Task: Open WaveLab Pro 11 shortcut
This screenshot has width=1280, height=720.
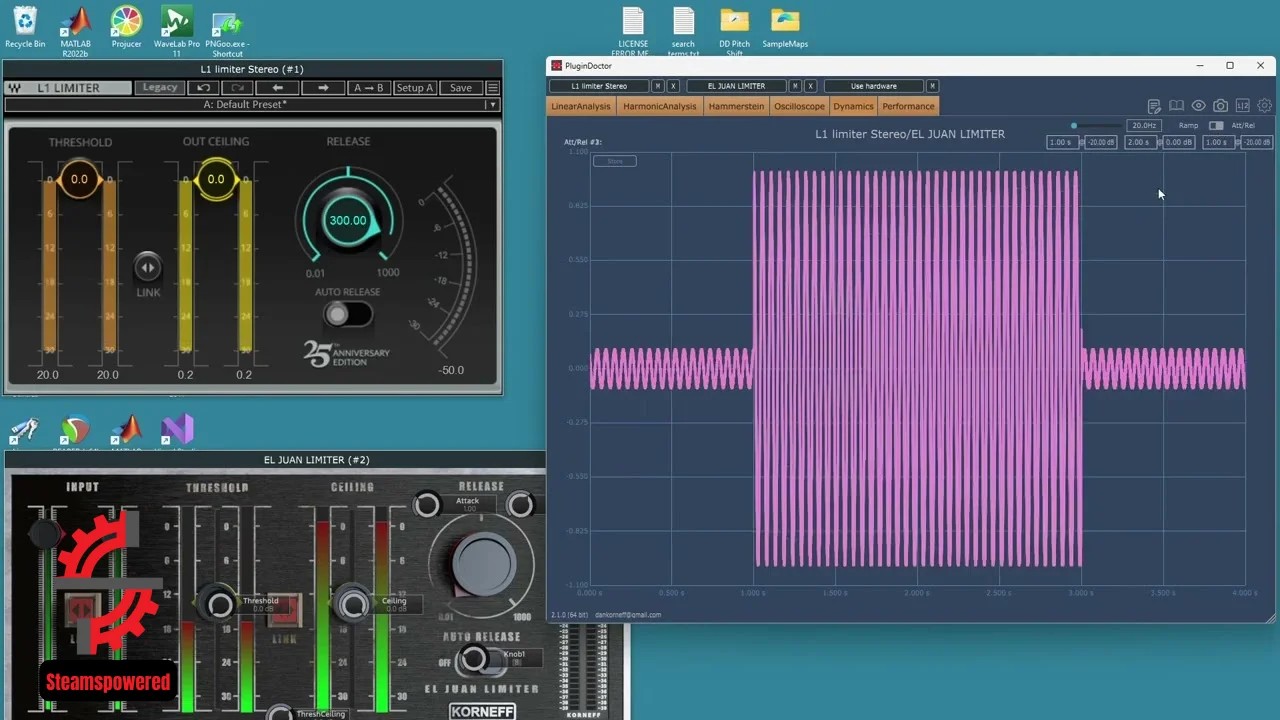Action: coord(176,30)
